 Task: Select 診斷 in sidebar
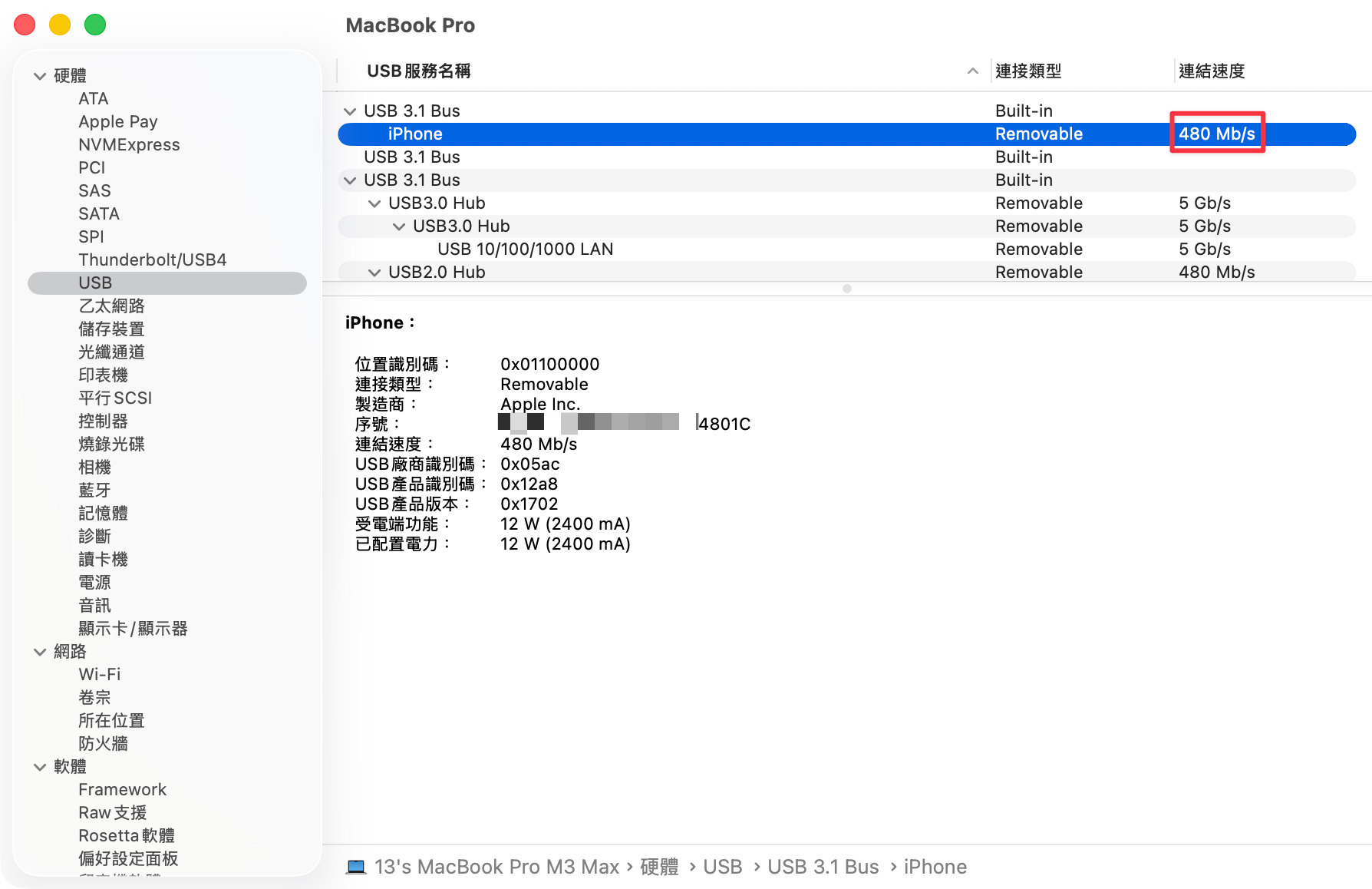(x=94, y=537)
